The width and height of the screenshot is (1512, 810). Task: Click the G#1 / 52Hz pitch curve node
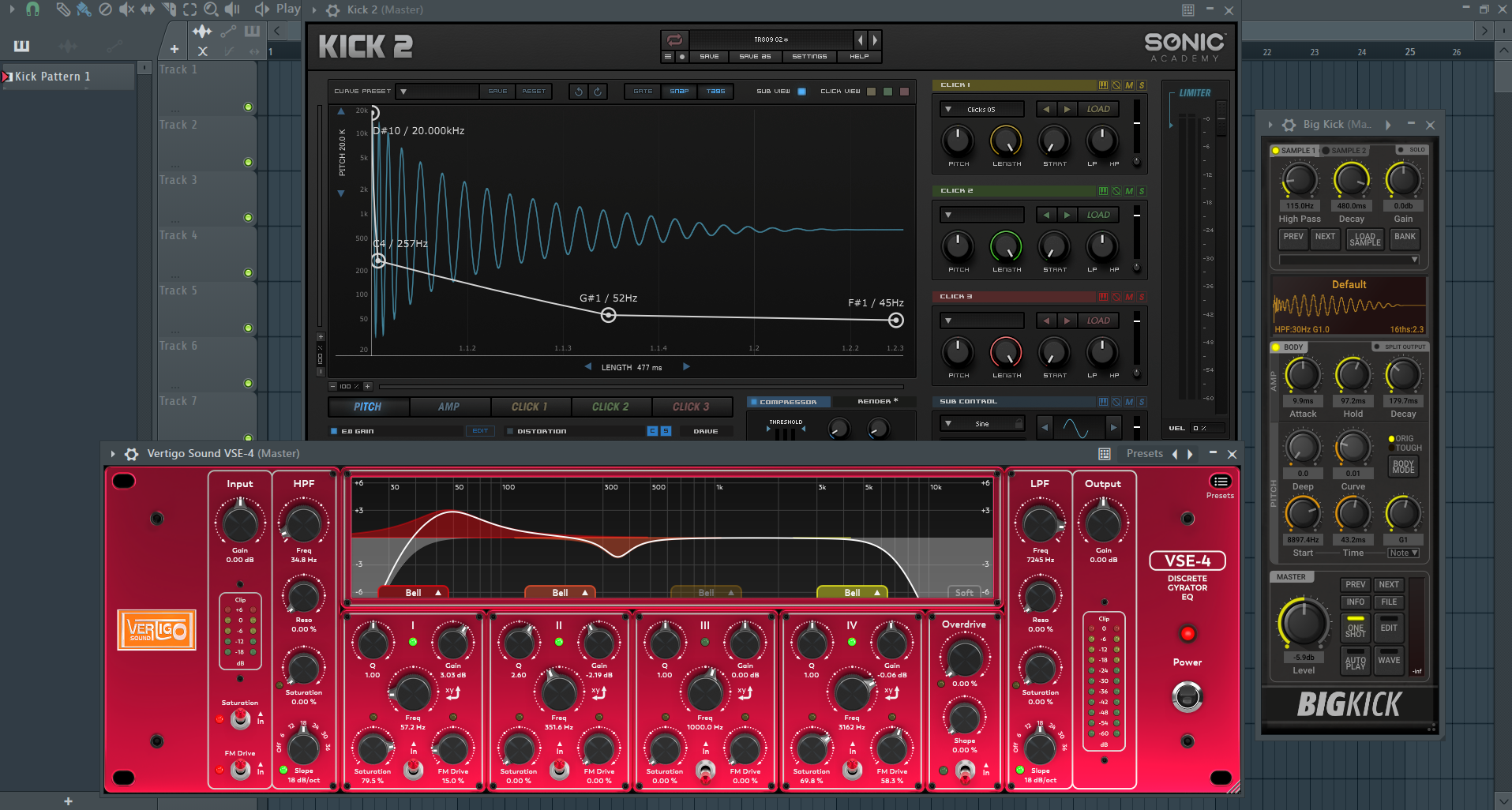[x=608, y=316]
